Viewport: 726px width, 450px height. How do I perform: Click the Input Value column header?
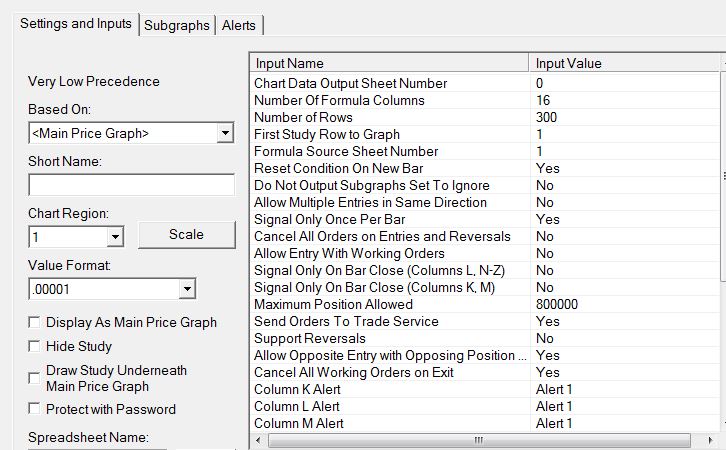click(620, 63)
